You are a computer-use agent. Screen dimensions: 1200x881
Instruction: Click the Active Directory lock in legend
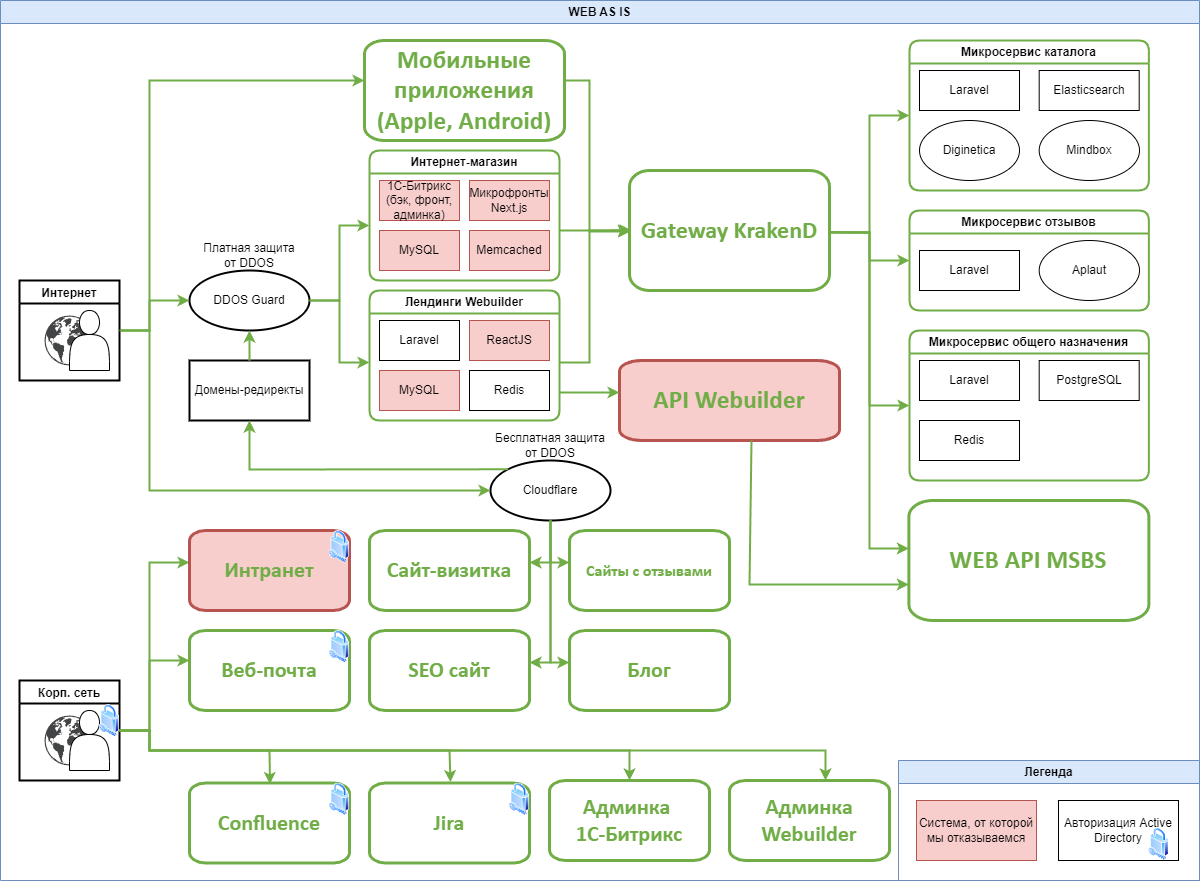coord(1158,845)
